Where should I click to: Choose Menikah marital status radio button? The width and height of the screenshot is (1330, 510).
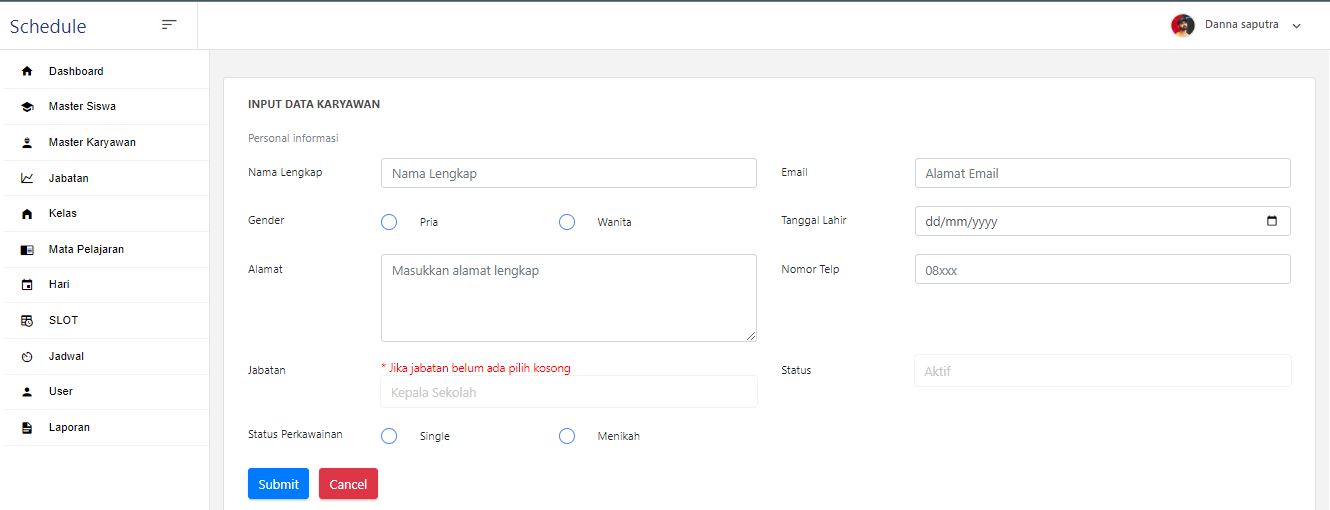coord(567,436)
